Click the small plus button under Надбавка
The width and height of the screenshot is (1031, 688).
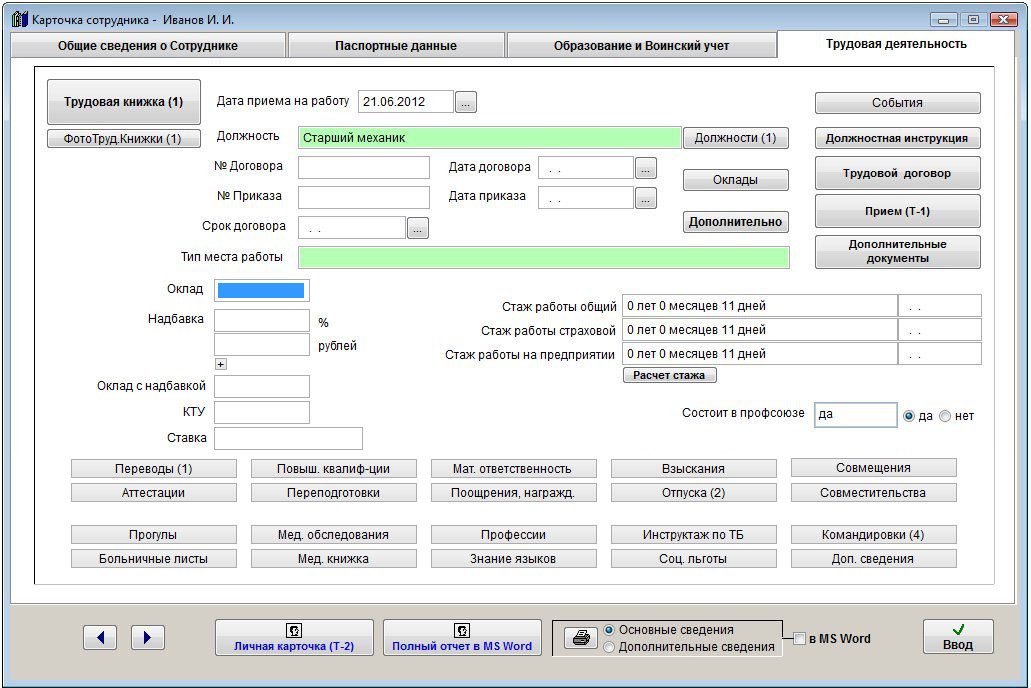221,364
